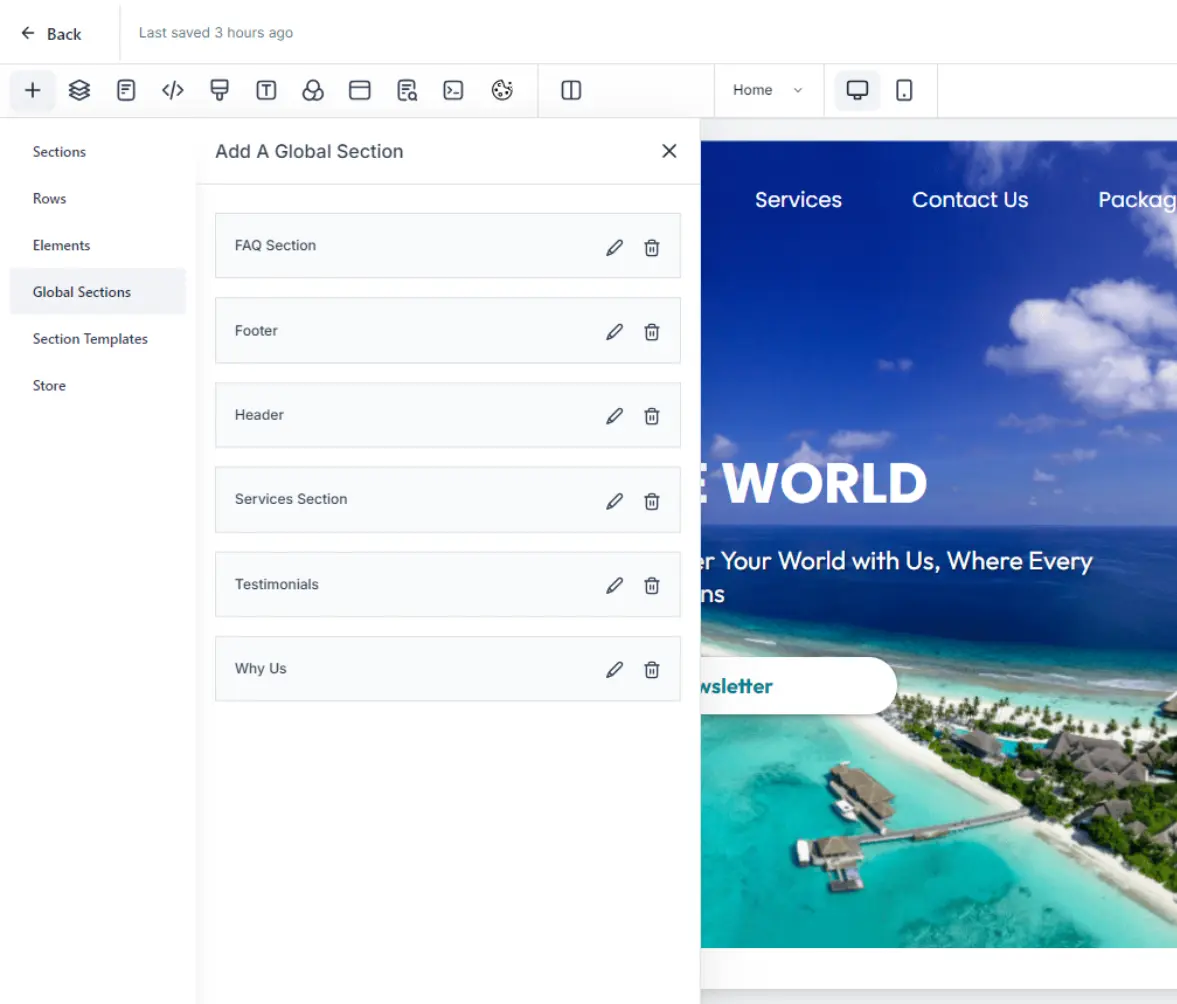The width and height of the screenshot is (1177, 1004).
Task: Close the Add A Global Section panel
Action: coord(669,151)
